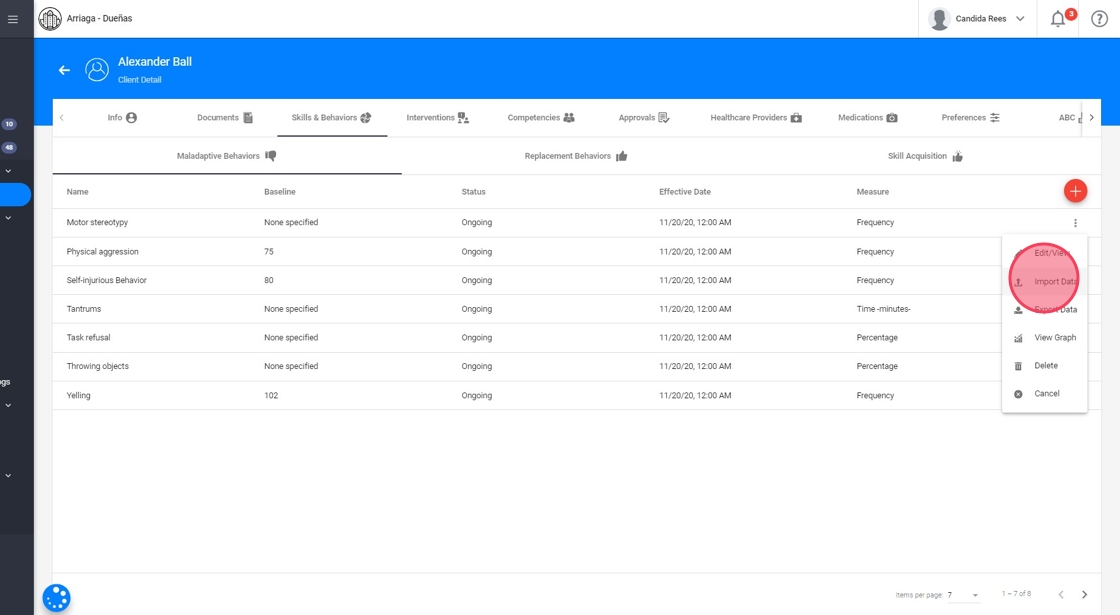Click the round blue palette icon at the bottom left
Viewport: 1120px width, 615px height.
click(56, 598)
